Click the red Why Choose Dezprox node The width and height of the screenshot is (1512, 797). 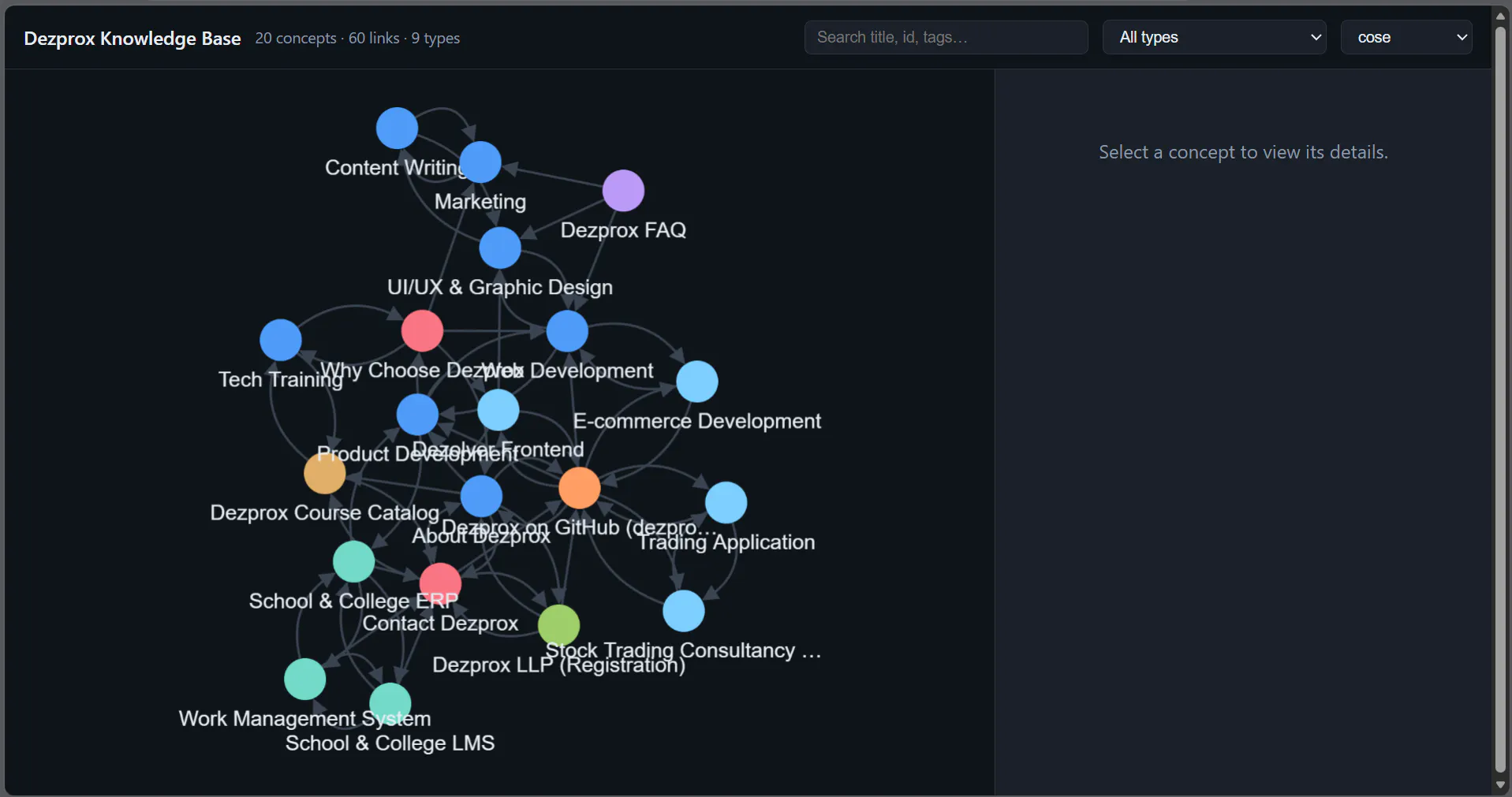coord(422,331)
